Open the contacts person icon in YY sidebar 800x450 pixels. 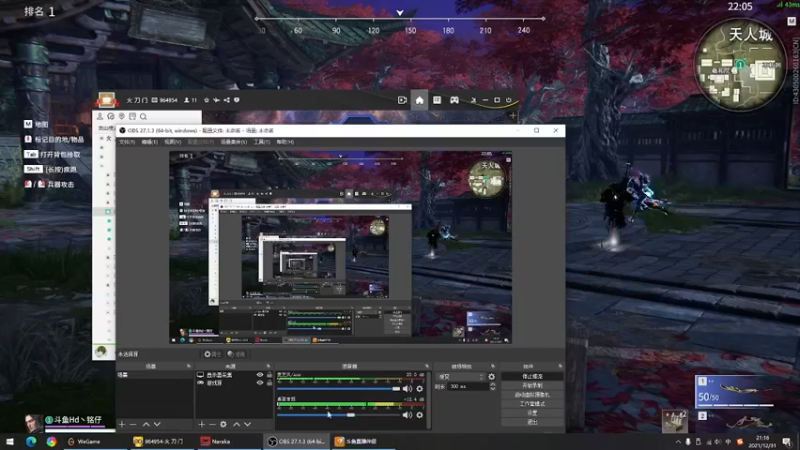[100, 116]
